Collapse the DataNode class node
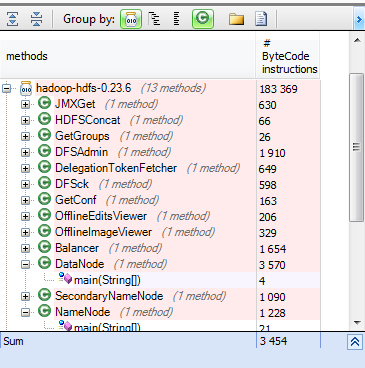This screenshot has height=368, width=365. tap(25, 265)
